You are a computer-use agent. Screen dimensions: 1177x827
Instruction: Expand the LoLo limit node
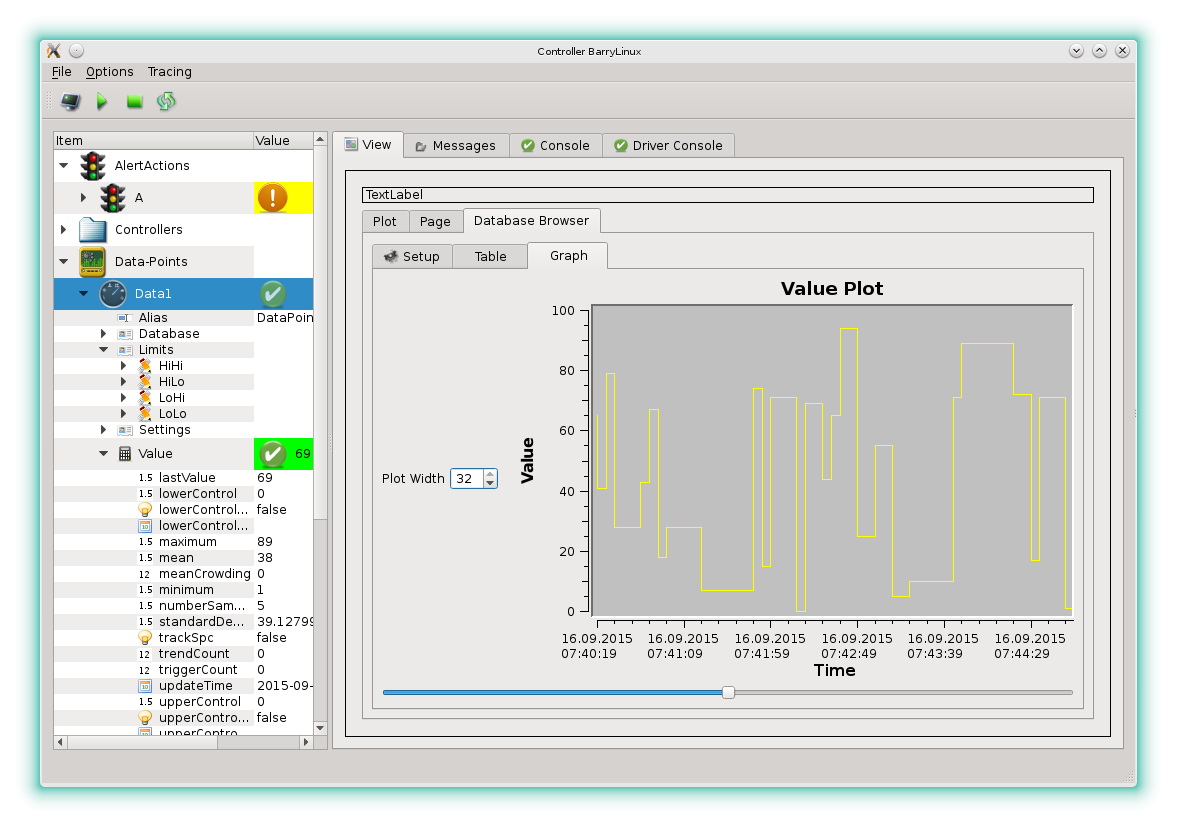tap(124, 414)
